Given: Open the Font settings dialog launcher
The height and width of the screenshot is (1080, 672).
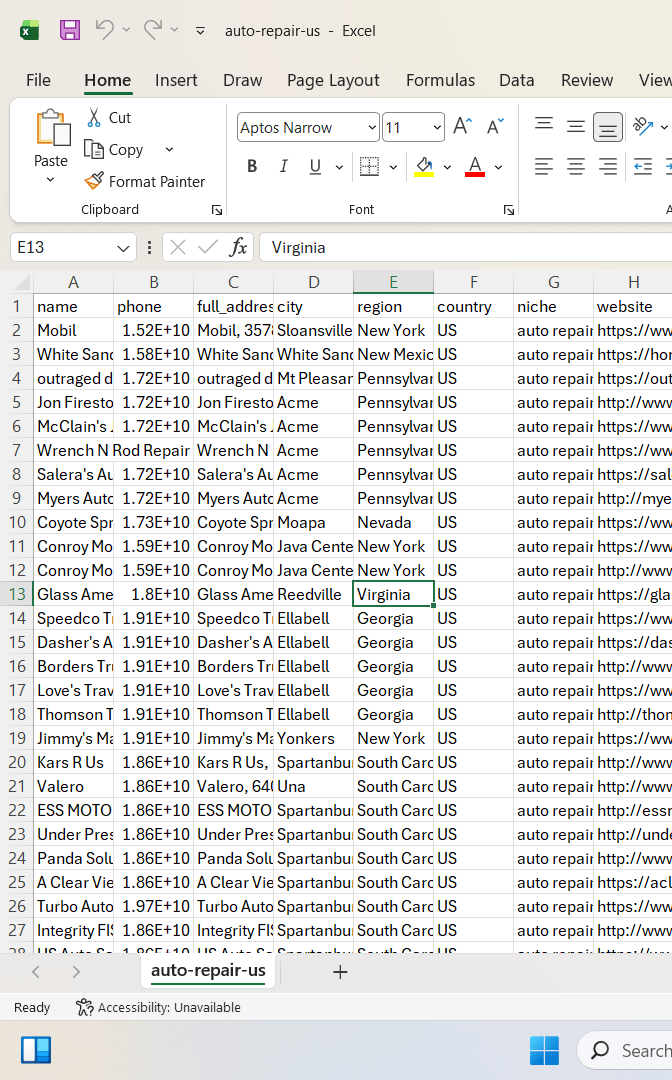Looking at the screenshot, I should pyautogui.click(x=509, y=210).
